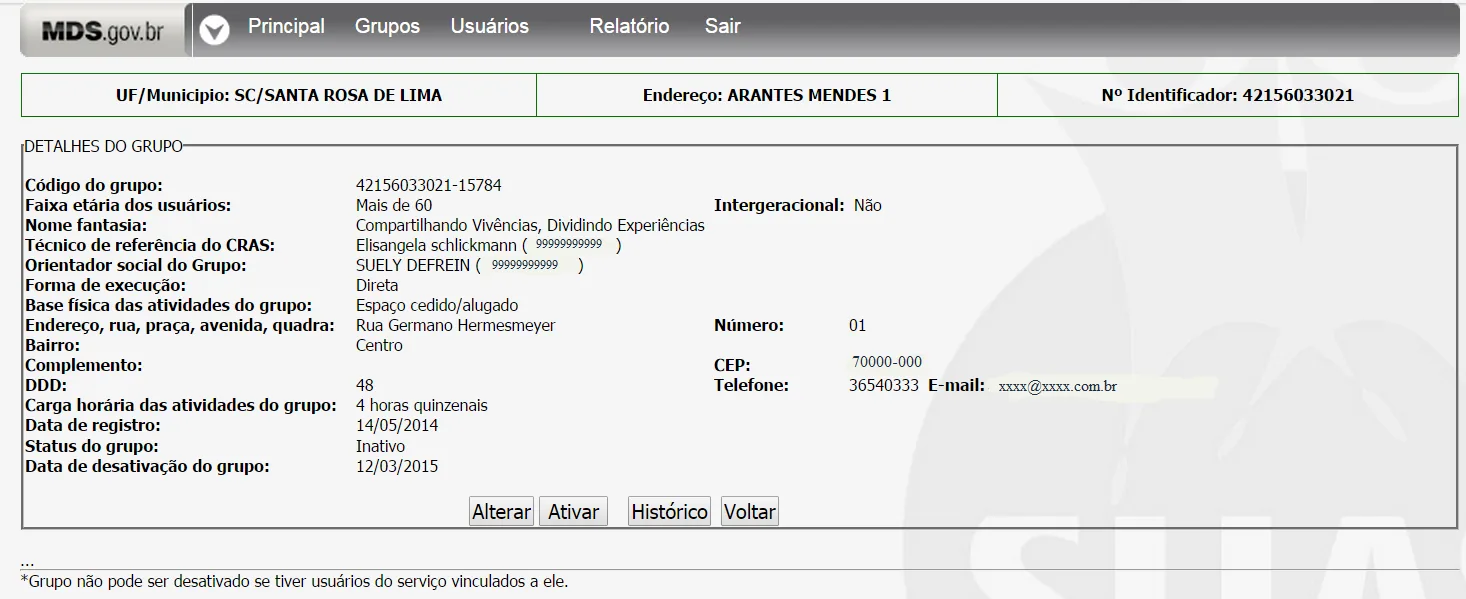The height and width of the screenshot is (599, 1466).
Task: Click the UF/Municipio SC/SANTA ROSA DE LIMA header
Action: (x=279, y=96)
